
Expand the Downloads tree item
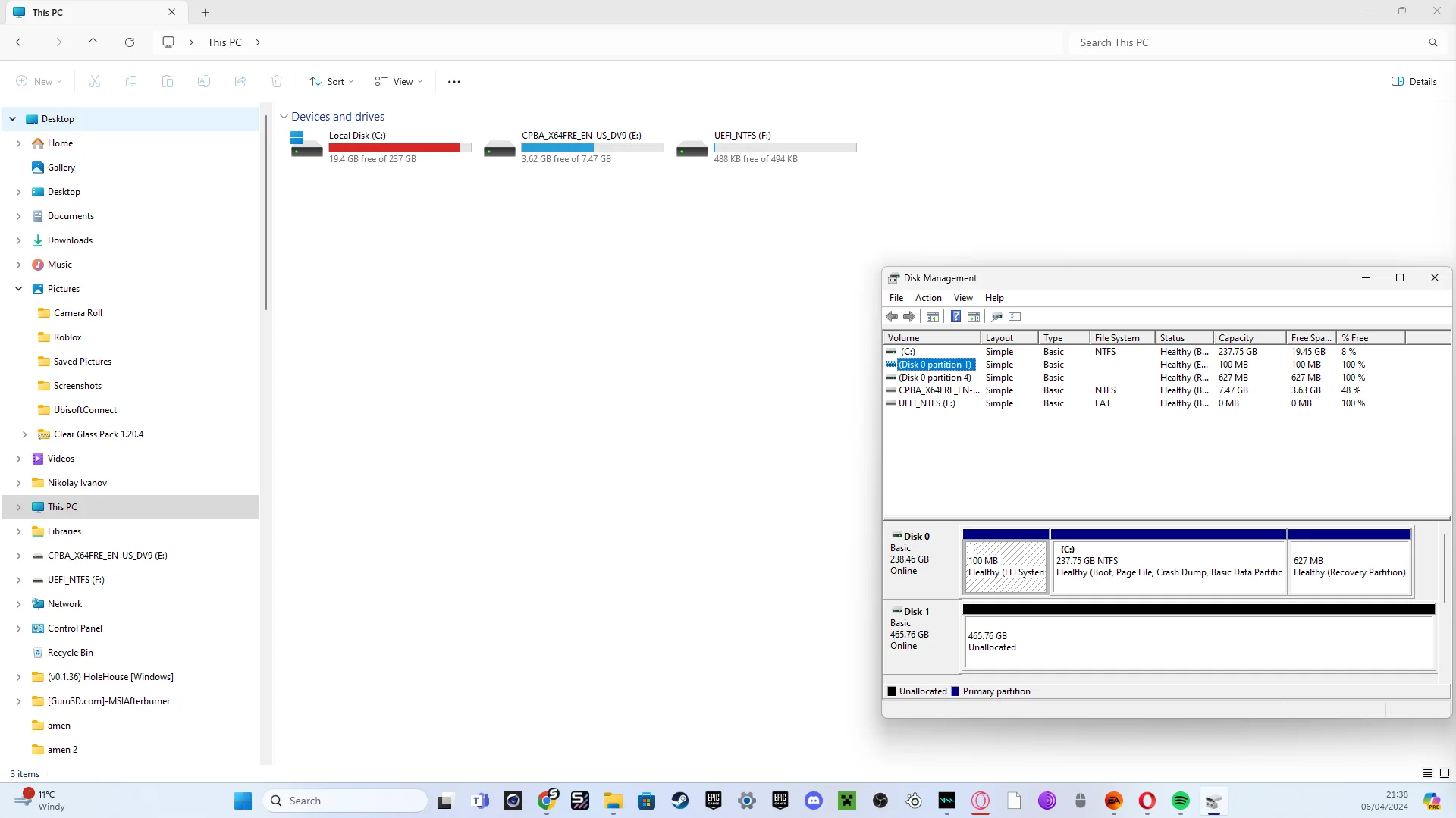tap(19, 240)
